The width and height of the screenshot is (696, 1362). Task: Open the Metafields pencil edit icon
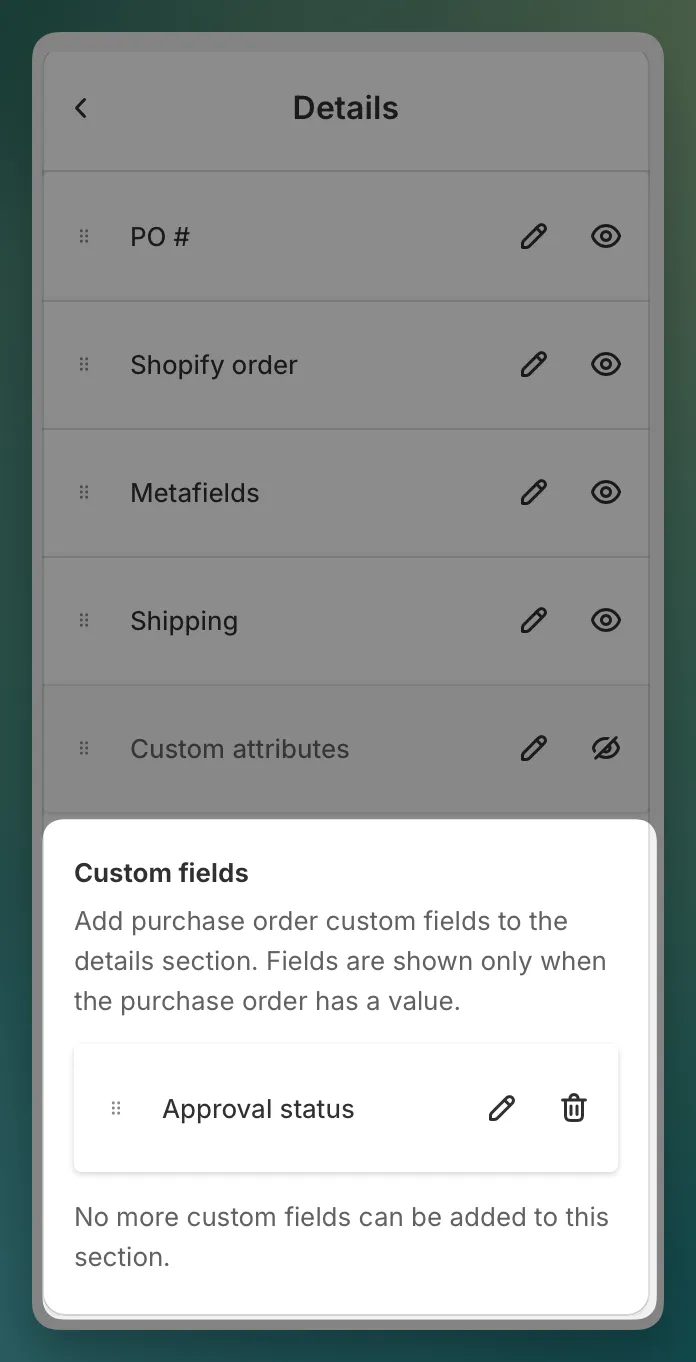[x=534, y=492]
